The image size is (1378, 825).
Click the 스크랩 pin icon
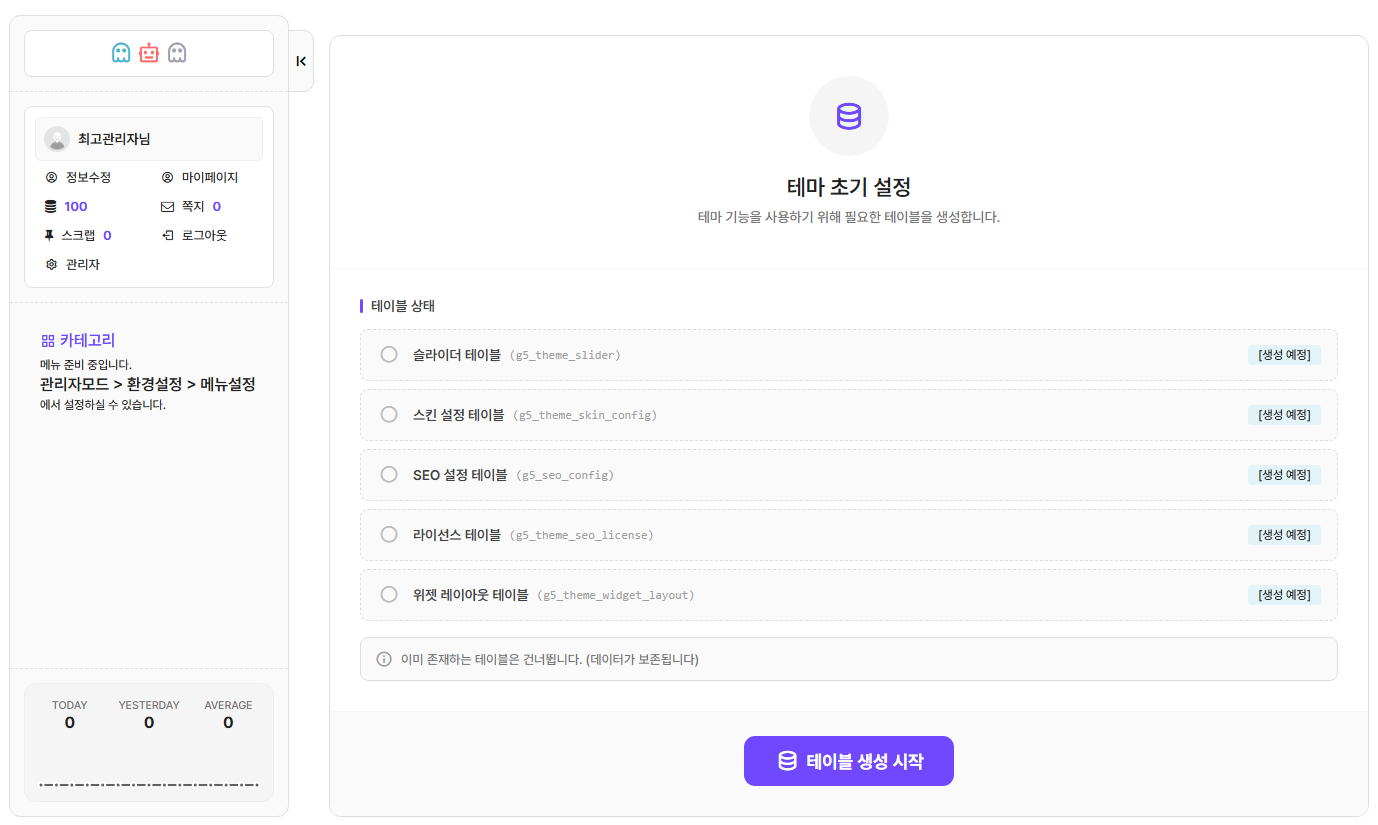pos(50,236)
